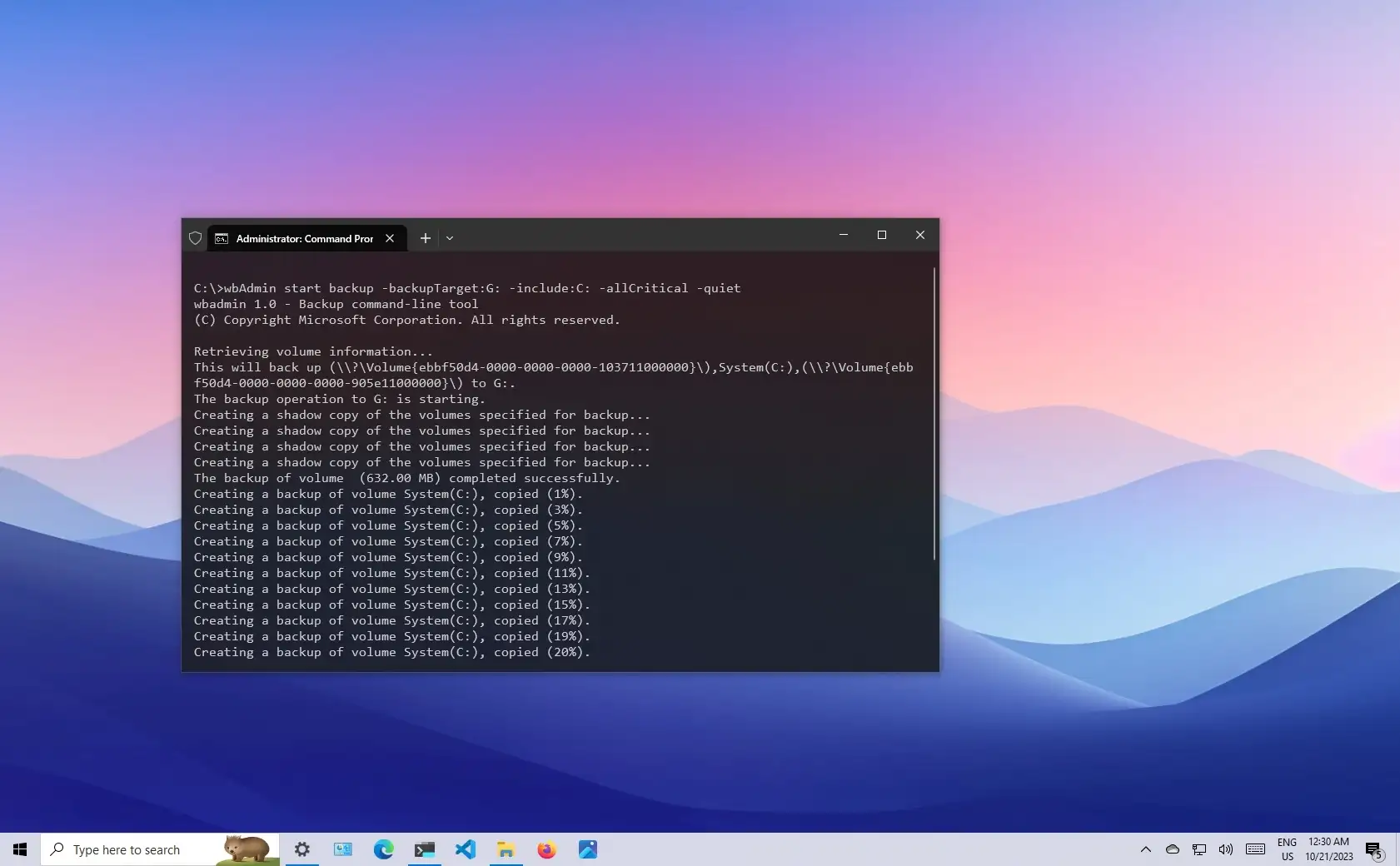This screenshot has width=1400, height=866.
Task: Click the OneDrive cloud icon in system tray
Action: pos(1173,849)
